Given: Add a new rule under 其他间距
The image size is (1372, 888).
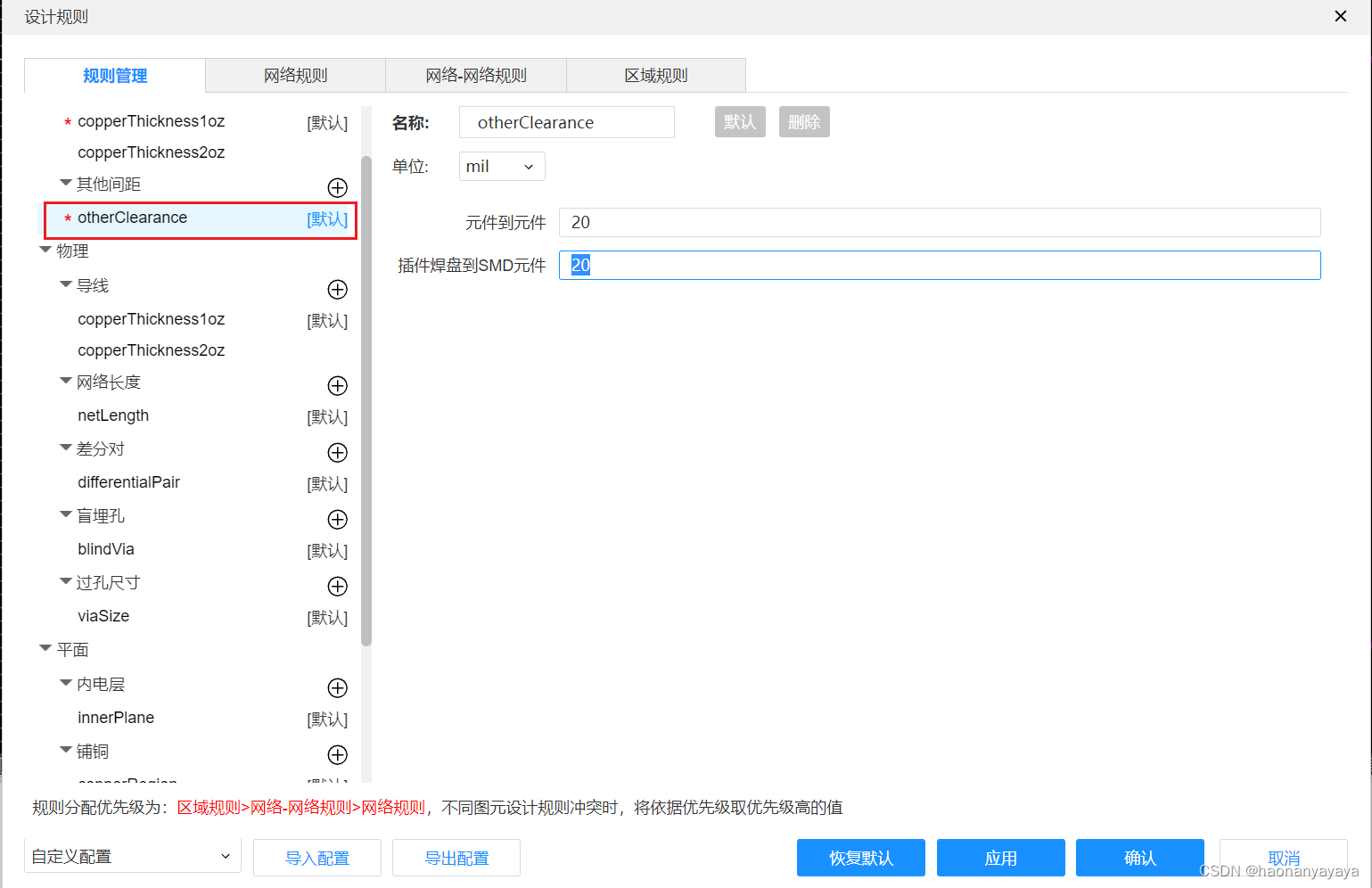Looking at the screenshot, I should (337, 187).
